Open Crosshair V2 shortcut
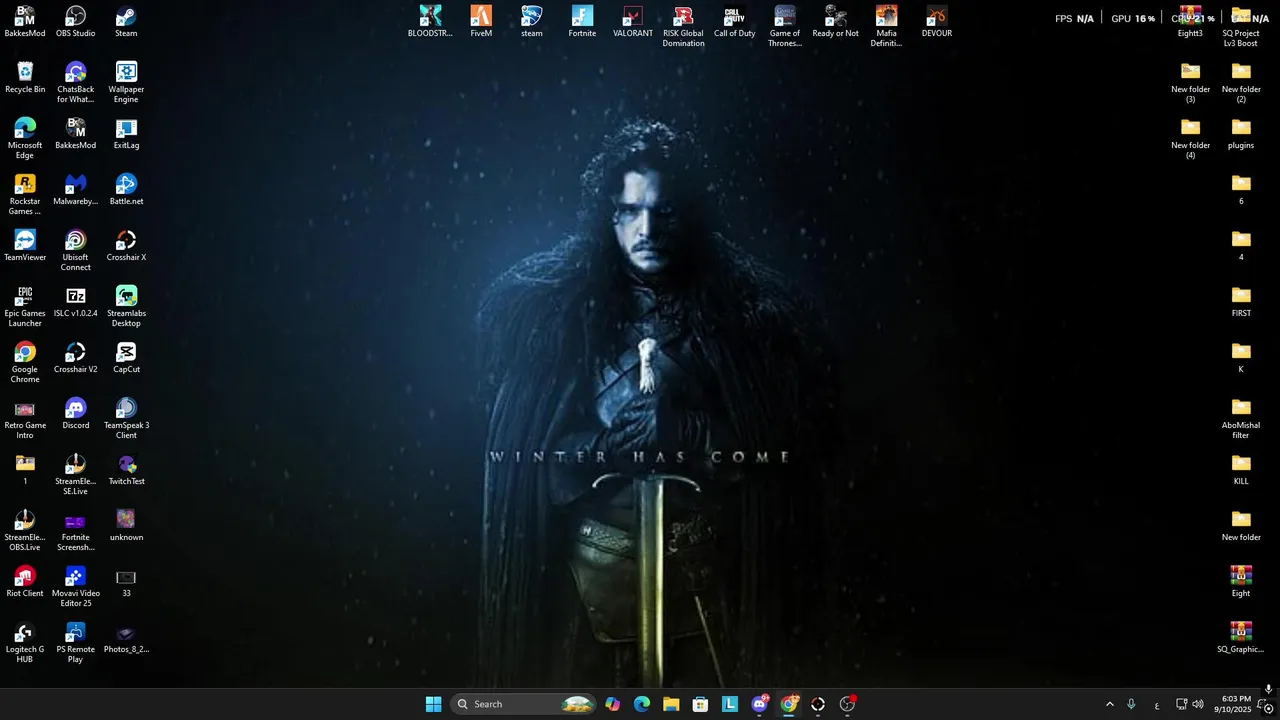Screen dimensions: 1280x720 pos(76,358)
